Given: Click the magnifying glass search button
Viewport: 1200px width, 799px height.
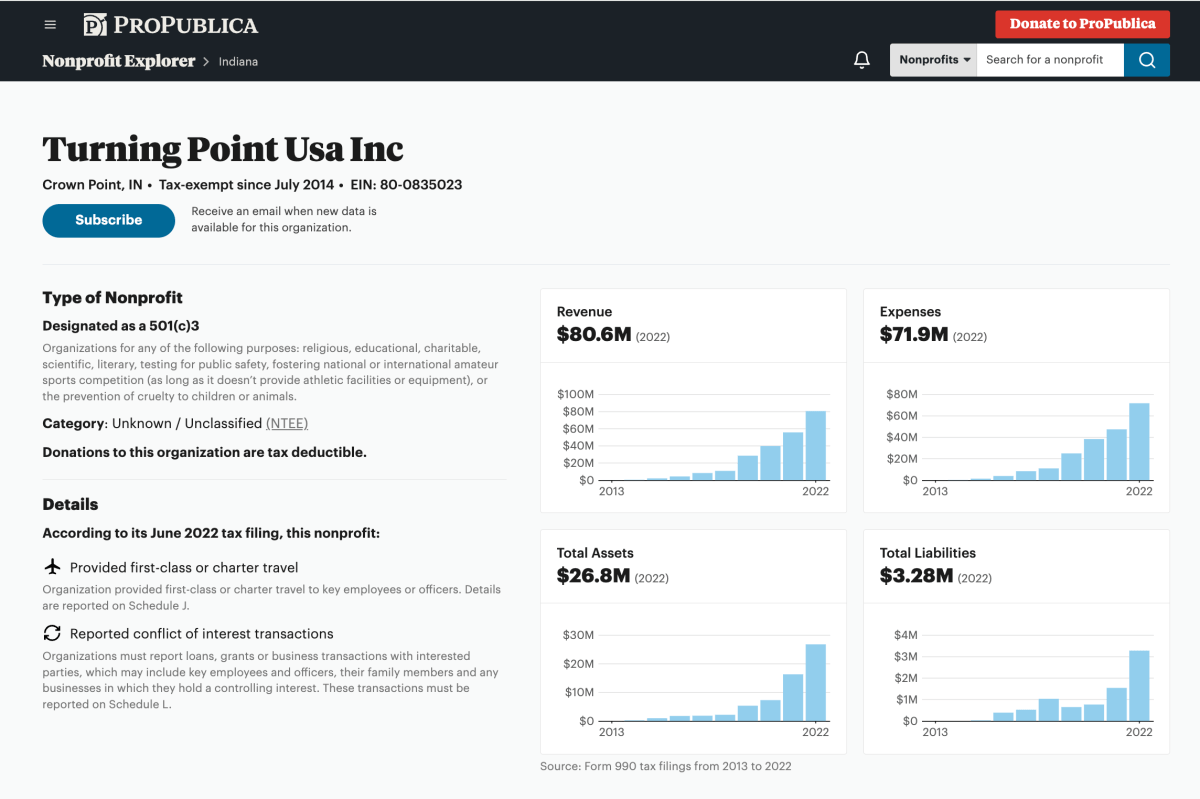Looking at the screenshot, I should (1147, 60).
